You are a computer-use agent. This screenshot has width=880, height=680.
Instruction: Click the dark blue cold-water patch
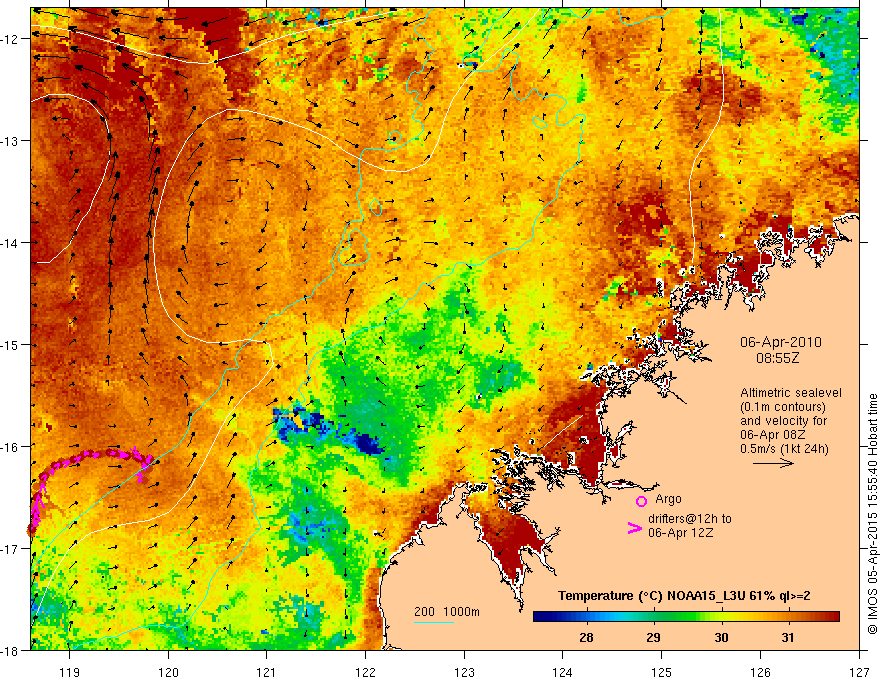(368, 443)
